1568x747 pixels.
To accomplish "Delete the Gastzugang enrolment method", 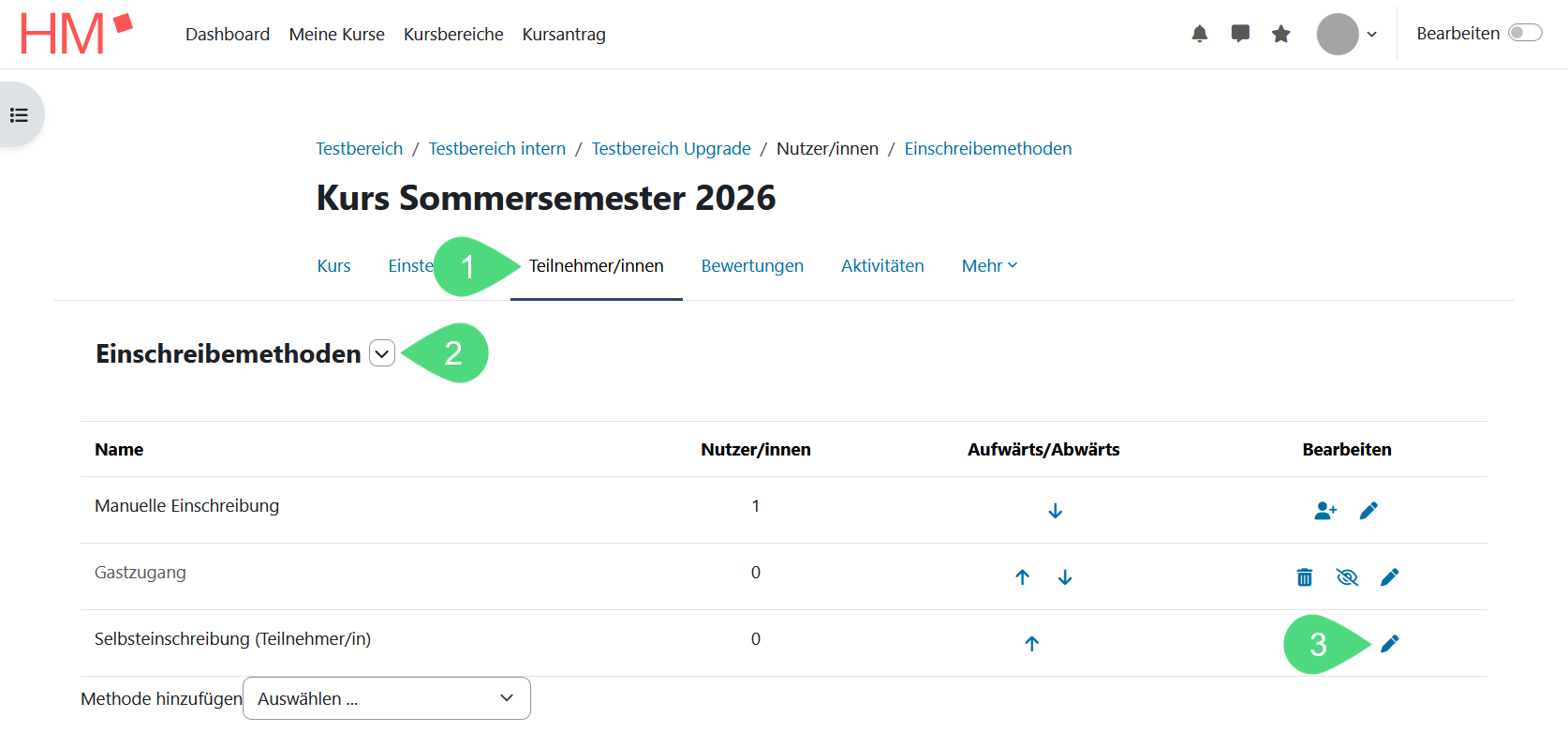I will (x=1304, y=577).
